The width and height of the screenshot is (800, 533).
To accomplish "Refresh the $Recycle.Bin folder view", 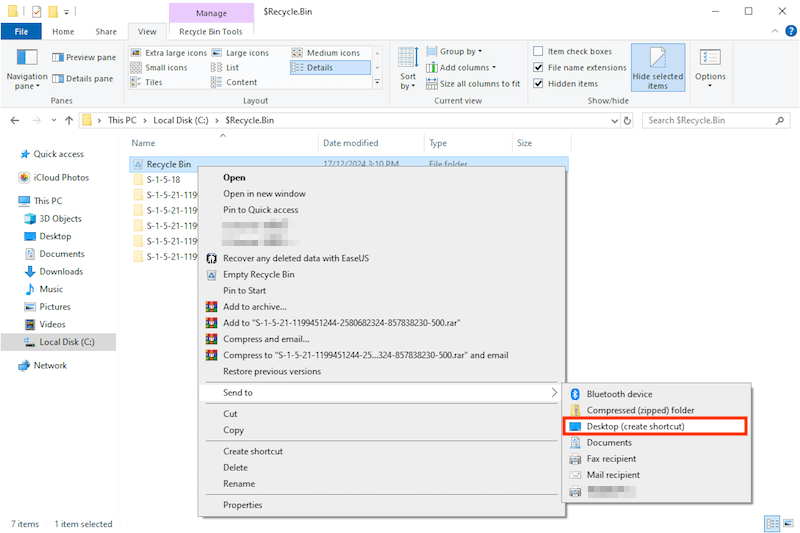I will (x=628, y=121).
